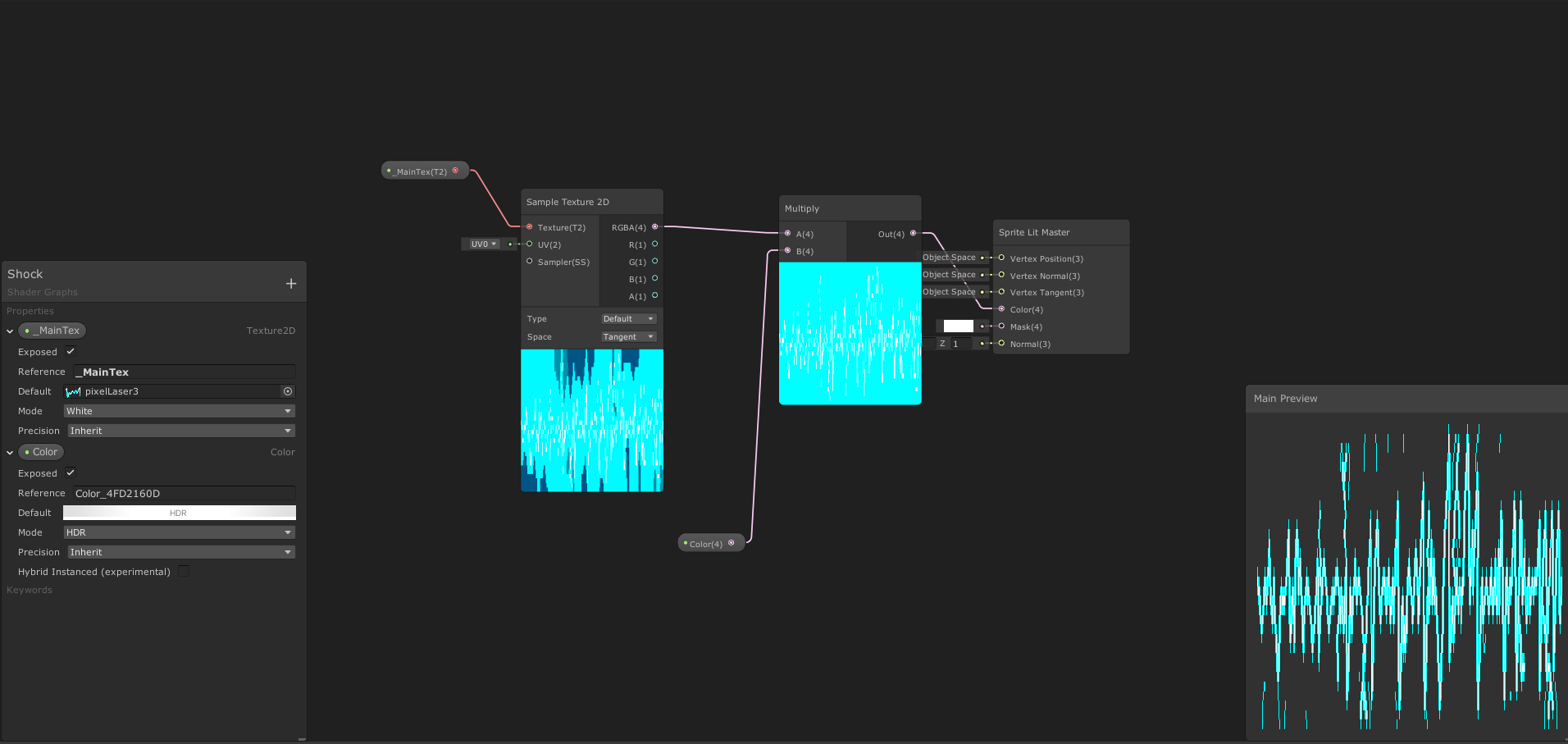Screen dimensions: 1568x744
Task: Toggle the Exposed checkbox for _MainTex
Action: pos(70,351)
